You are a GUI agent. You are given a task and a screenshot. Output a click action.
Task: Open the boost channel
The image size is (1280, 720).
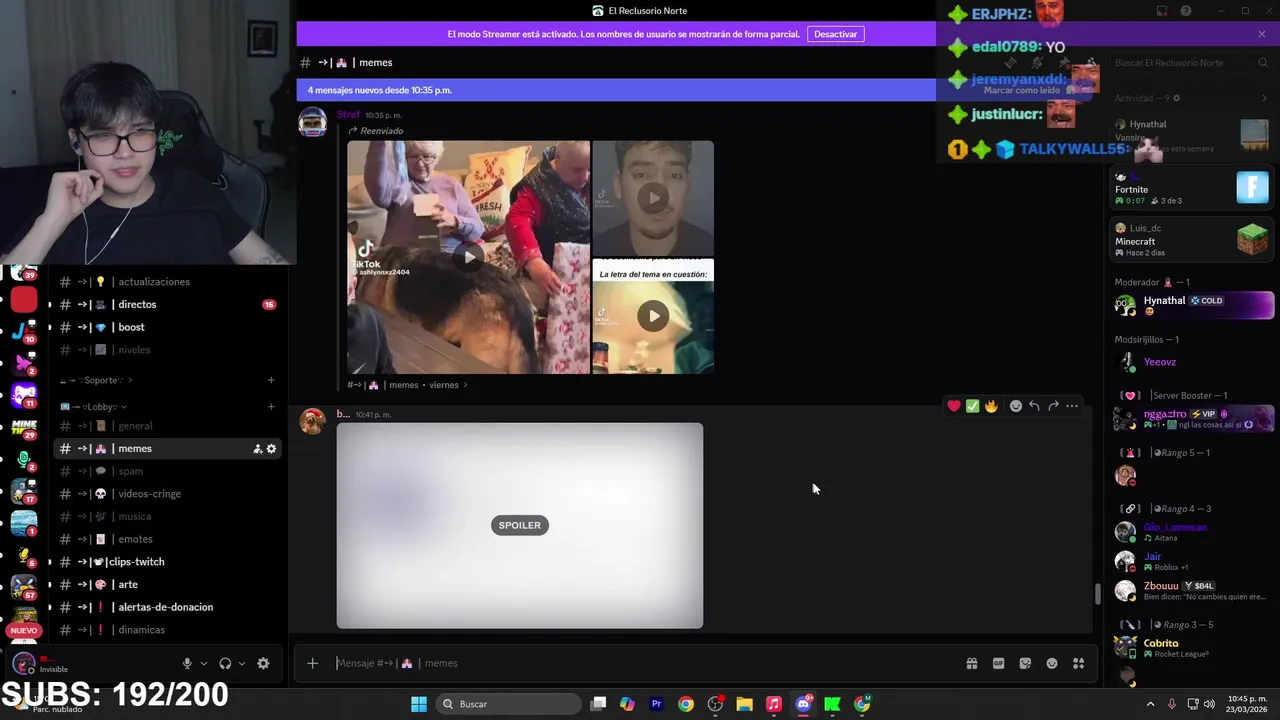167,327
